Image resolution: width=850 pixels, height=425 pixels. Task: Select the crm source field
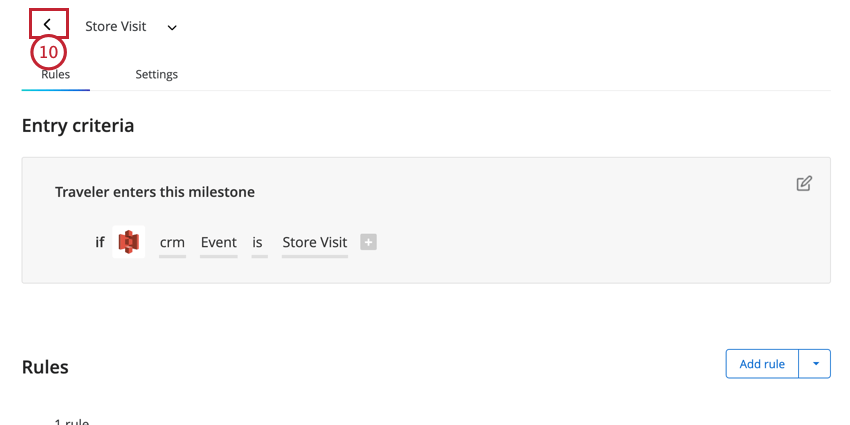click(172, 243)
